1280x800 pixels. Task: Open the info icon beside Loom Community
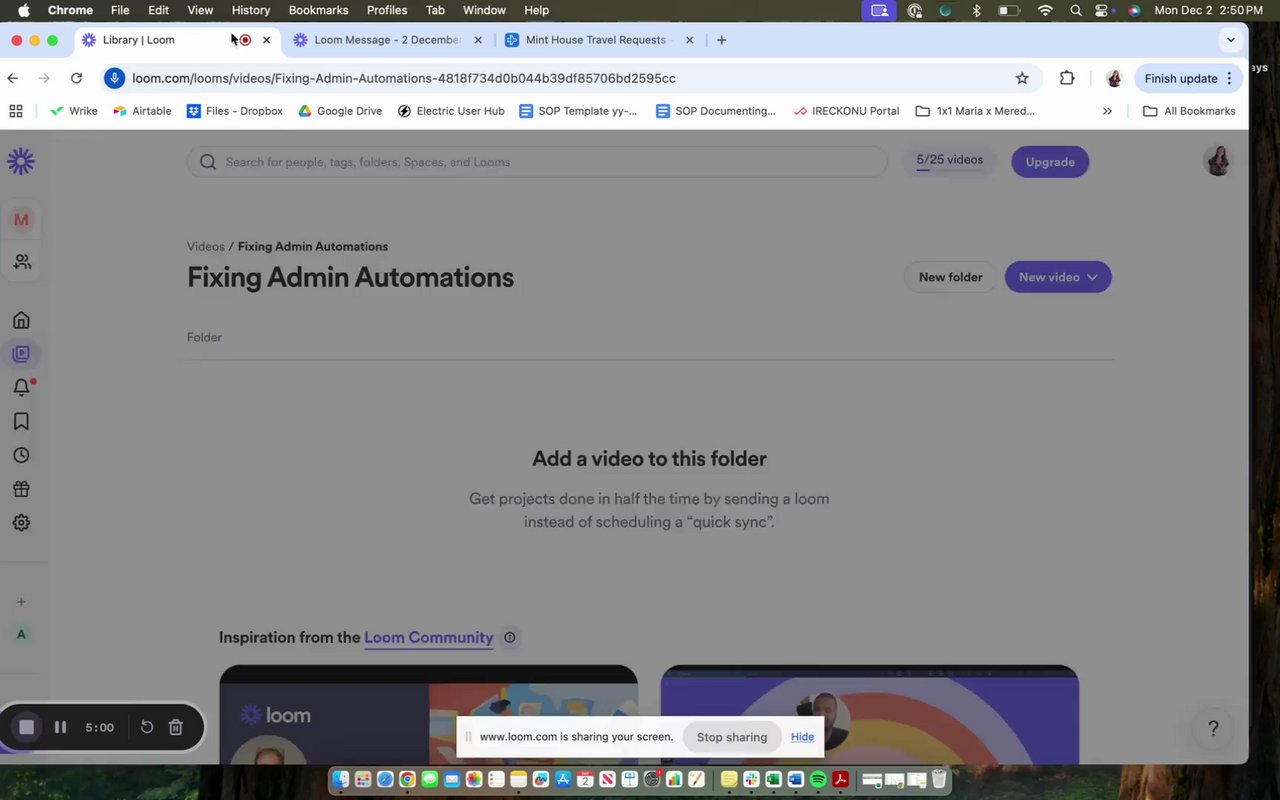(509, 637)
